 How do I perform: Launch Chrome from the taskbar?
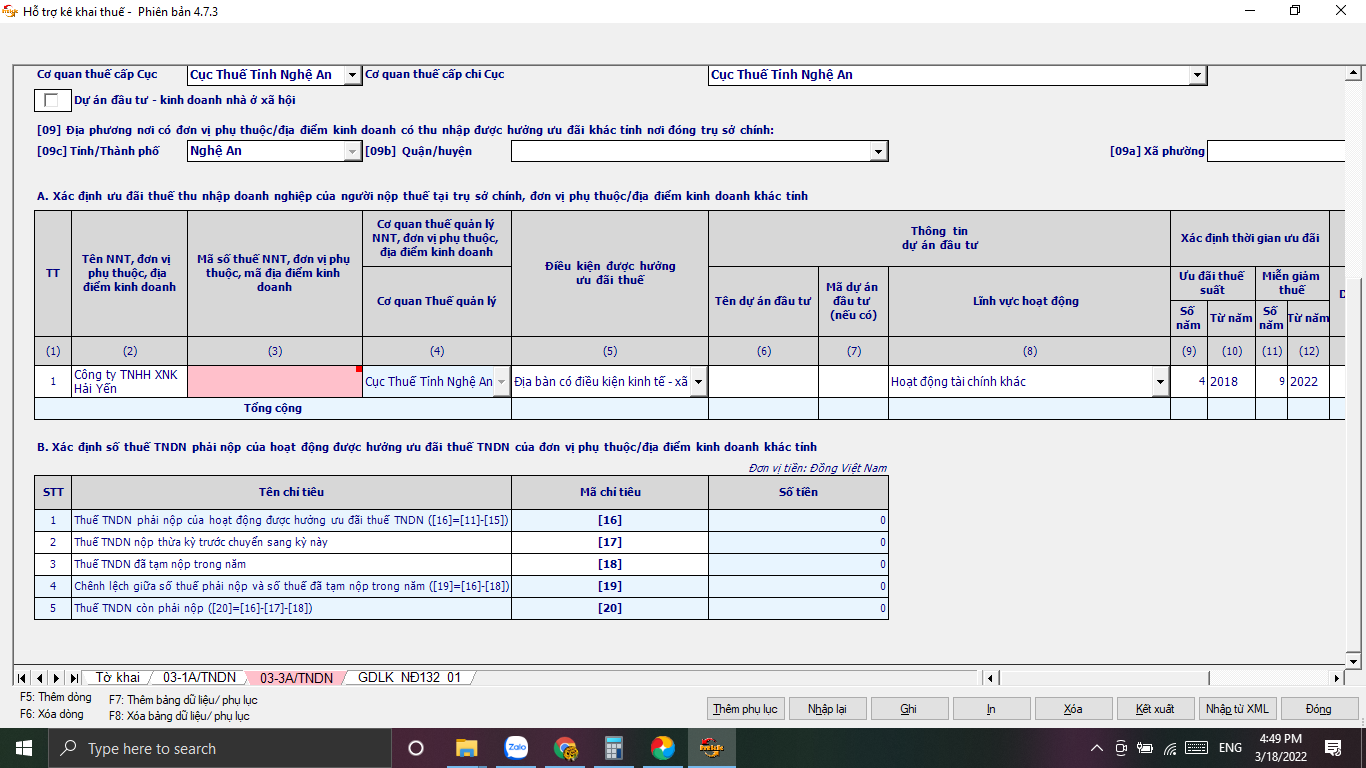click(x=565, y=748)
